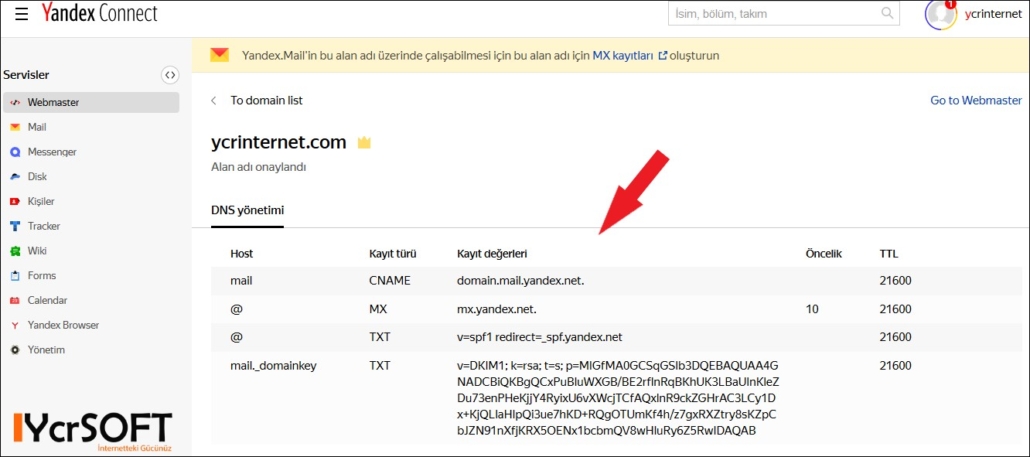The height and width of the screenshot is (457, 1030).
Task: Click the Yönetim gear icon
Action: coord(16,350)
